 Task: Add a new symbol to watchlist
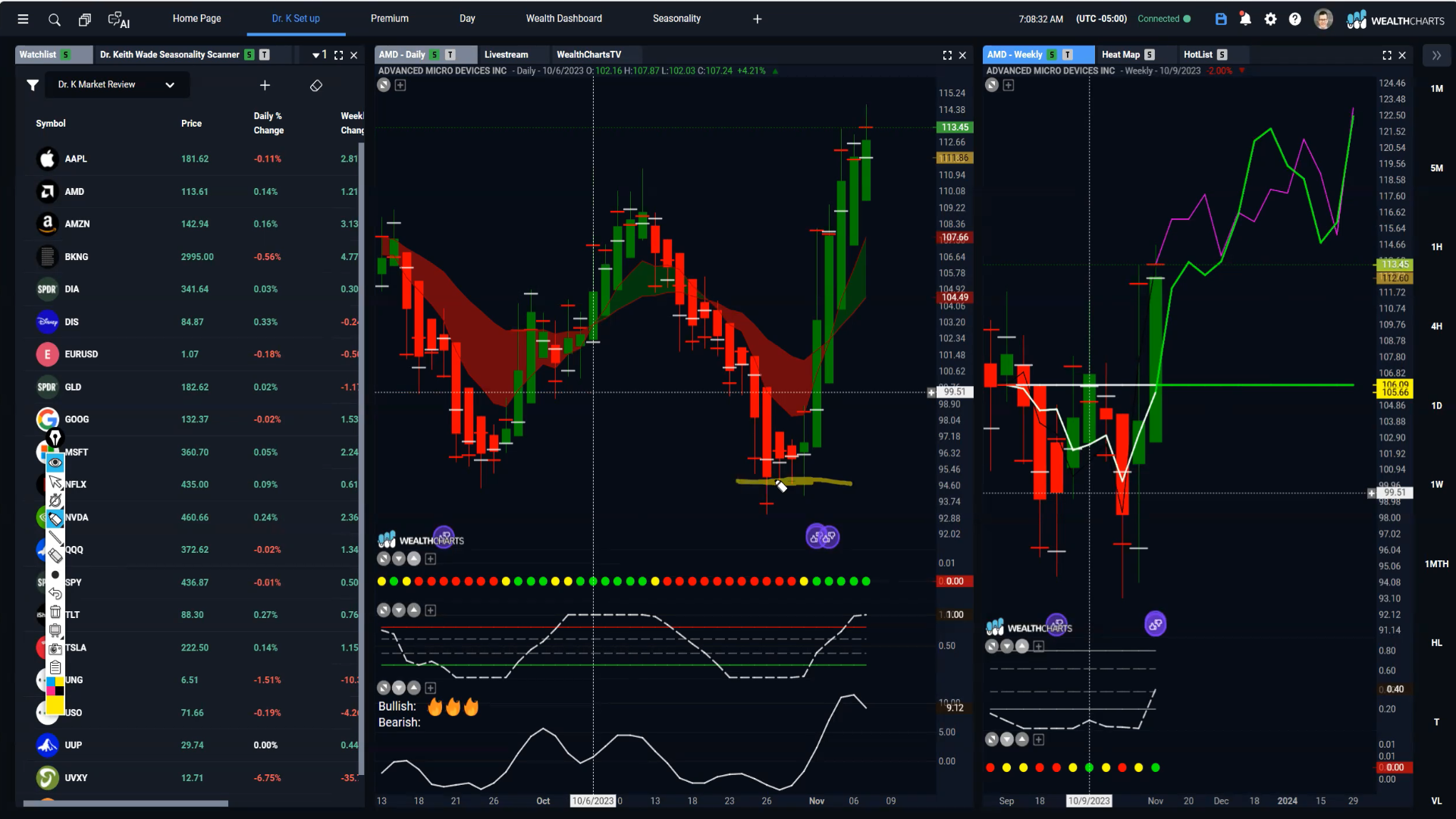[x=265, y=85]
